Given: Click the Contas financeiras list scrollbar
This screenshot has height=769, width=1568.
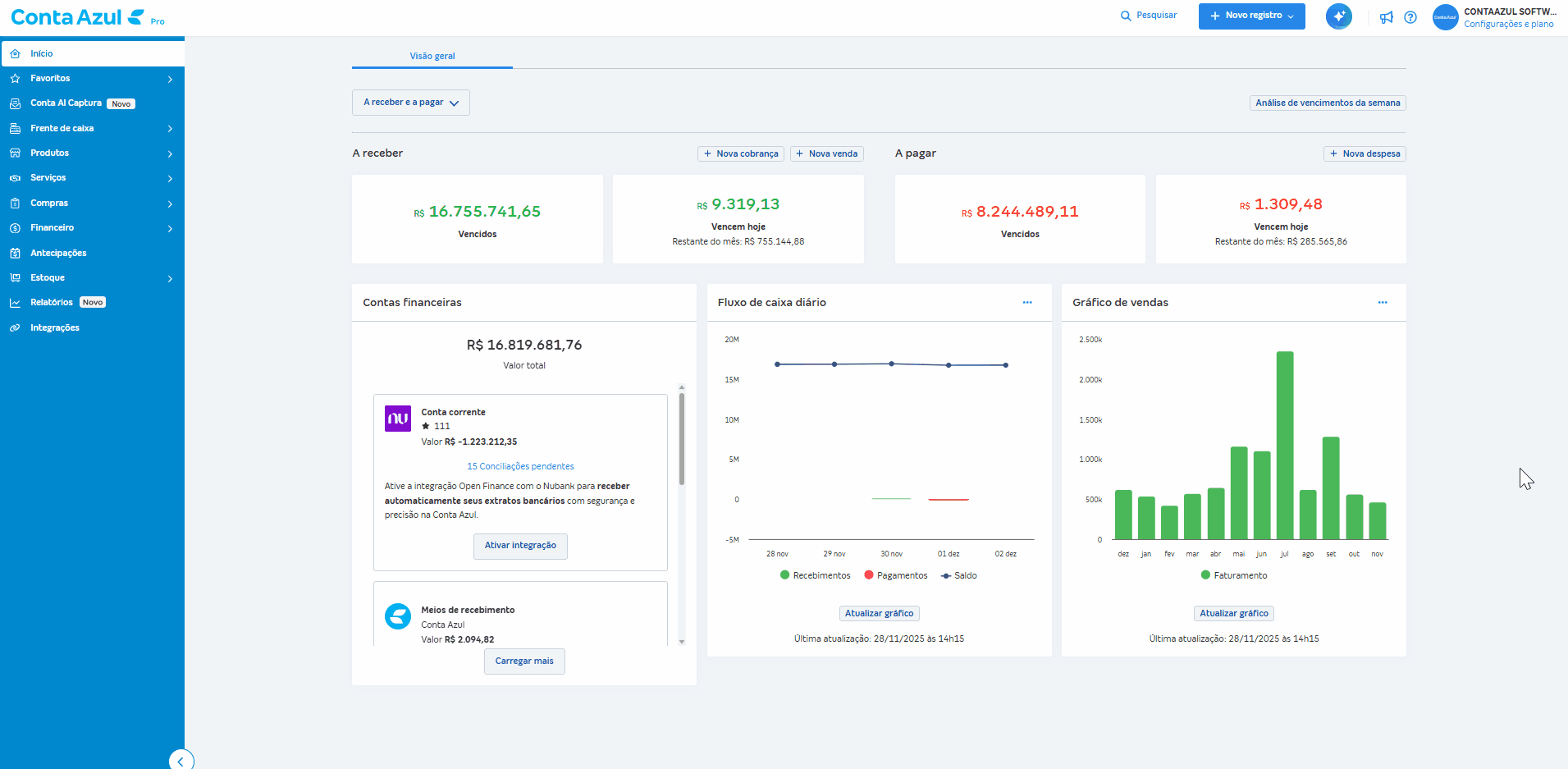Looking at the screenshot, I should coord(682,439).
